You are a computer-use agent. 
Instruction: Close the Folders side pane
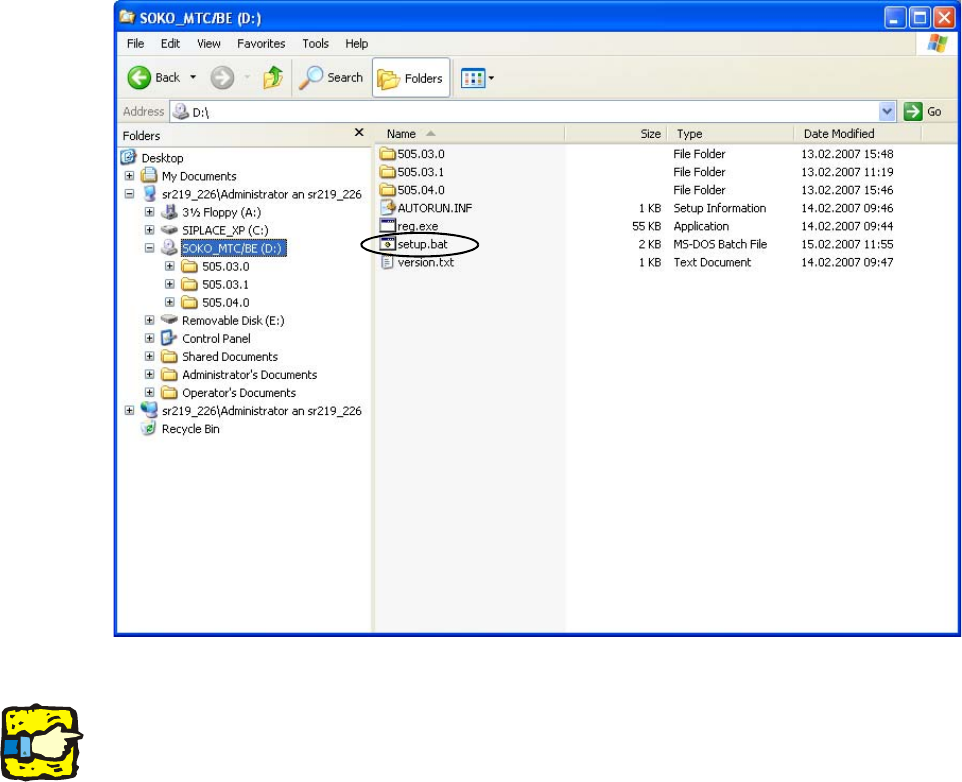pyautogui.click(x=359, y=132)
